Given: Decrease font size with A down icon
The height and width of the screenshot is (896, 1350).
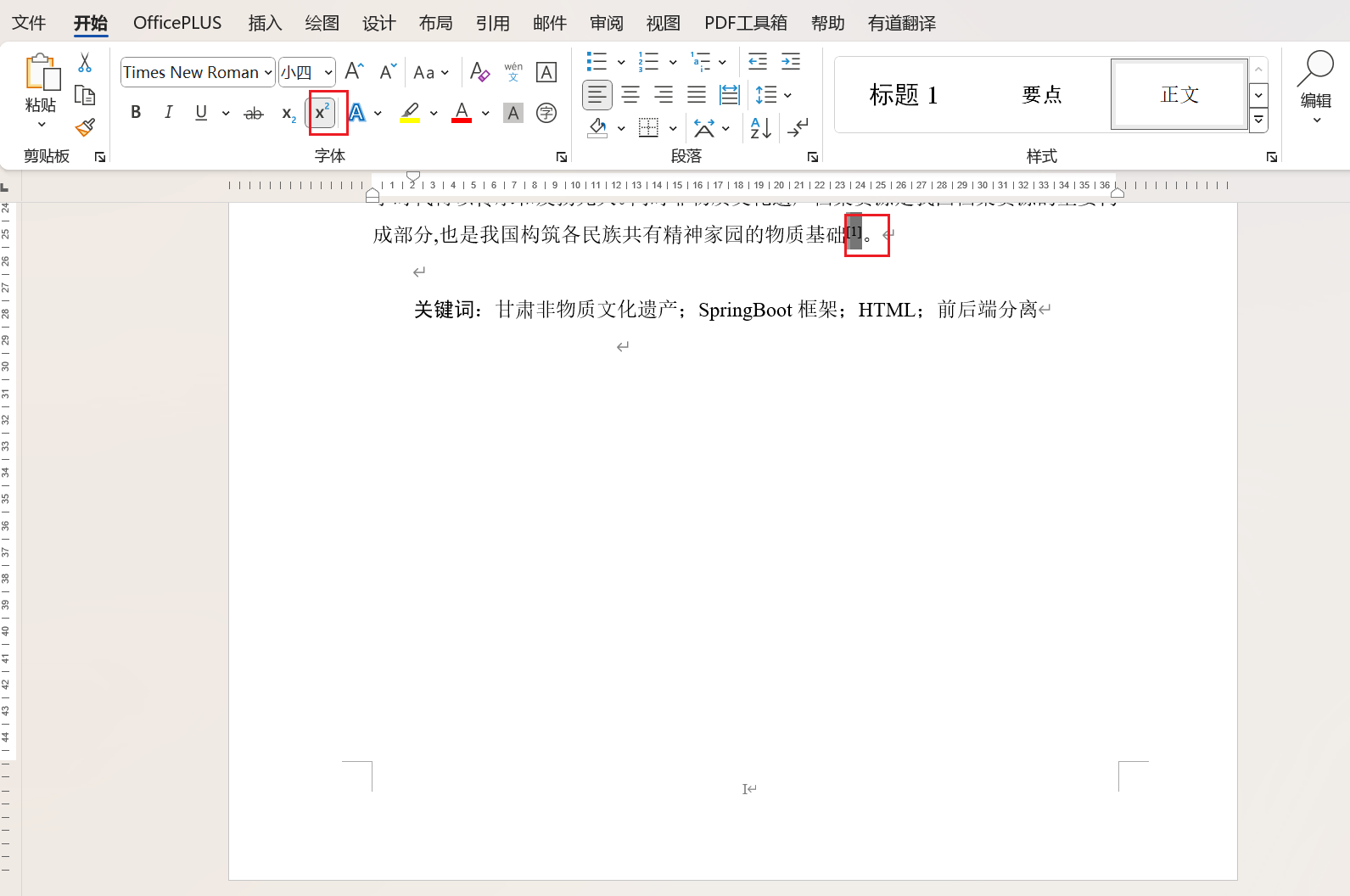Looking at the screenshot, I should coord(388,71).
